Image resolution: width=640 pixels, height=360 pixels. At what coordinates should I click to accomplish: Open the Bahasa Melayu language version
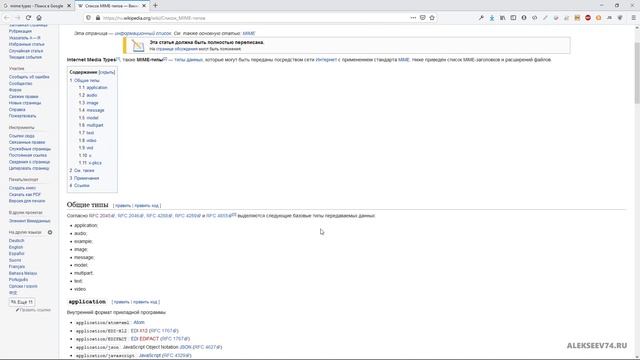click(x=23, y=273)
